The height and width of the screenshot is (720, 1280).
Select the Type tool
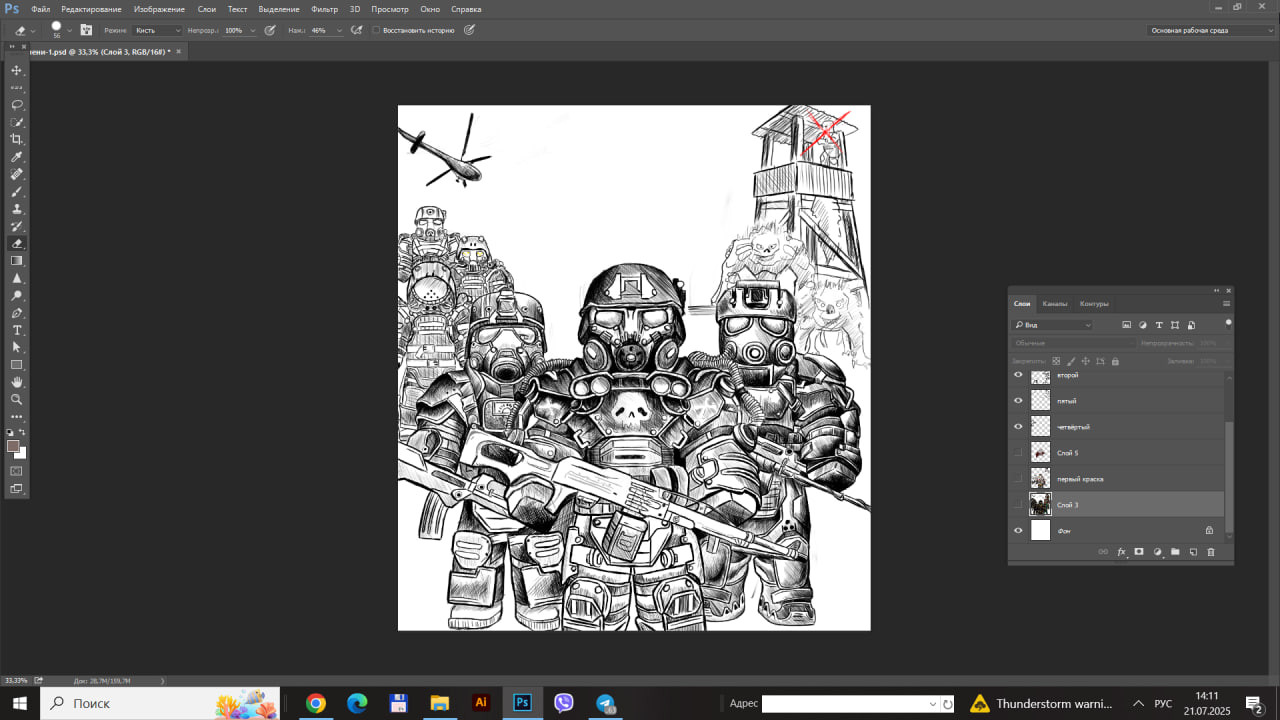[x=17, y=330]
